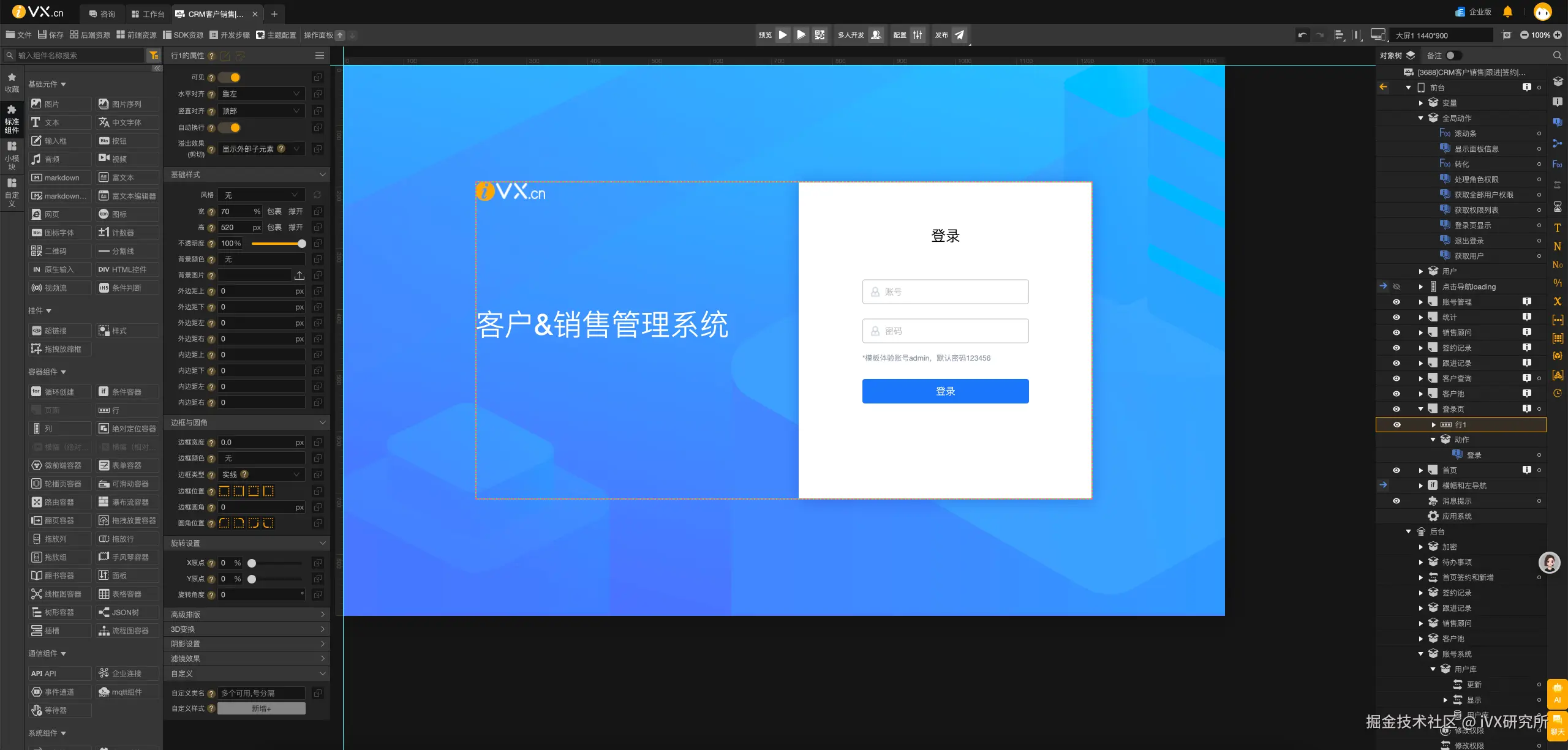Click the object tree search icon
1568x750 pixels.
point(1557,55)
